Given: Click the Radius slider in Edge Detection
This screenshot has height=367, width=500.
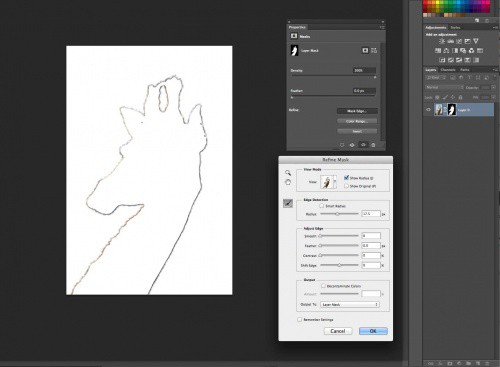Looking at the screenshot, I should tap(339, 214).
